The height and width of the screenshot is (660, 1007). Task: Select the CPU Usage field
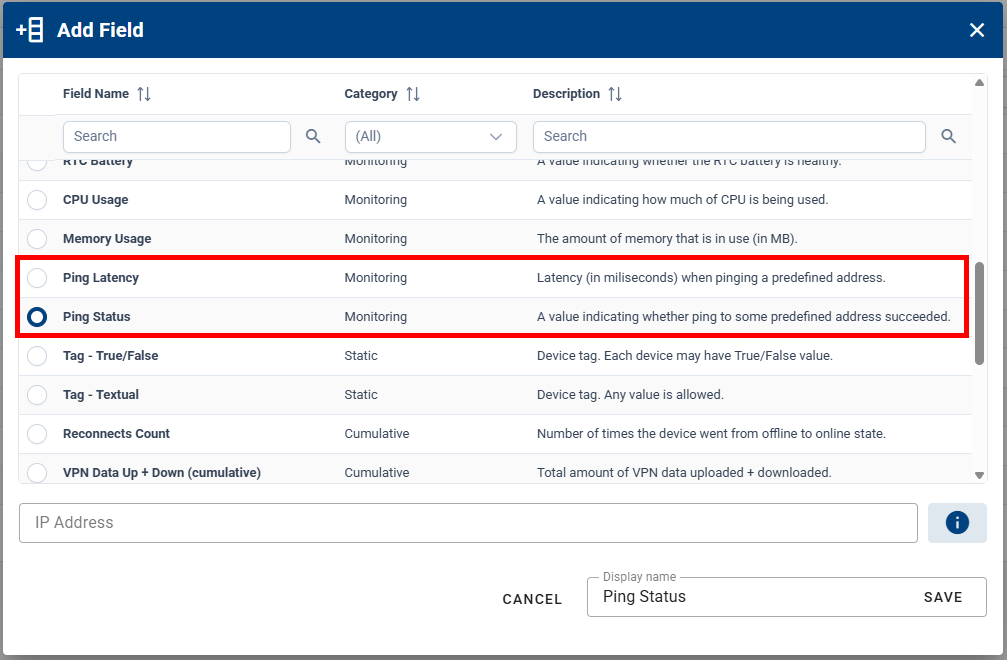[x=37, y=199]
